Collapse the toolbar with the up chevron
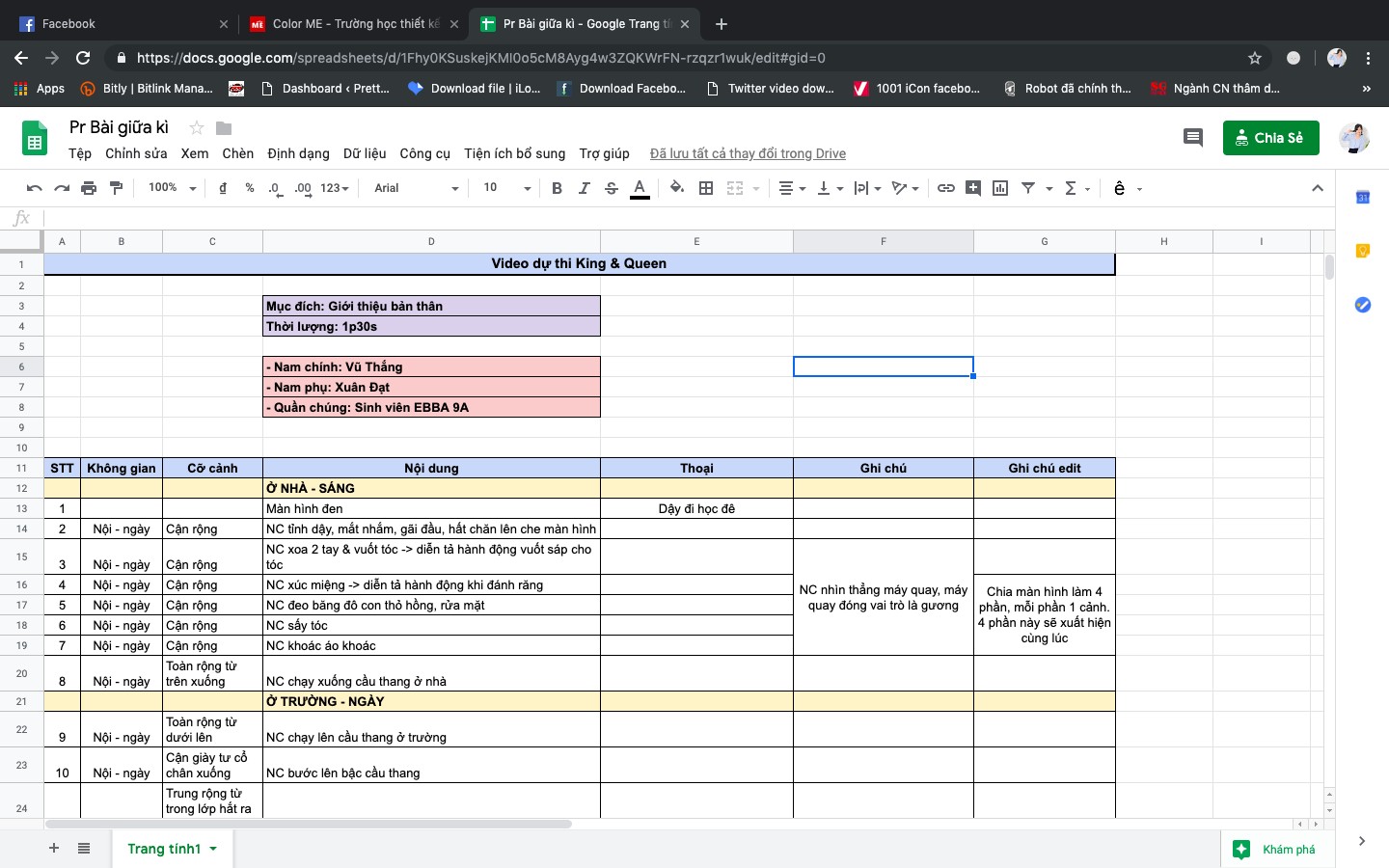 click(1318, 188)
